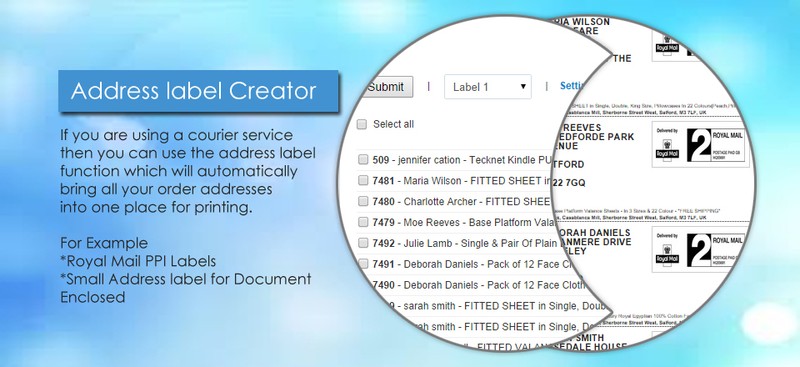Image resolution: width=800 pixels, height=367 pixels.
Task: Click the Royal Mail crown logo on Reeves label
Action: [x=667, y=149]
